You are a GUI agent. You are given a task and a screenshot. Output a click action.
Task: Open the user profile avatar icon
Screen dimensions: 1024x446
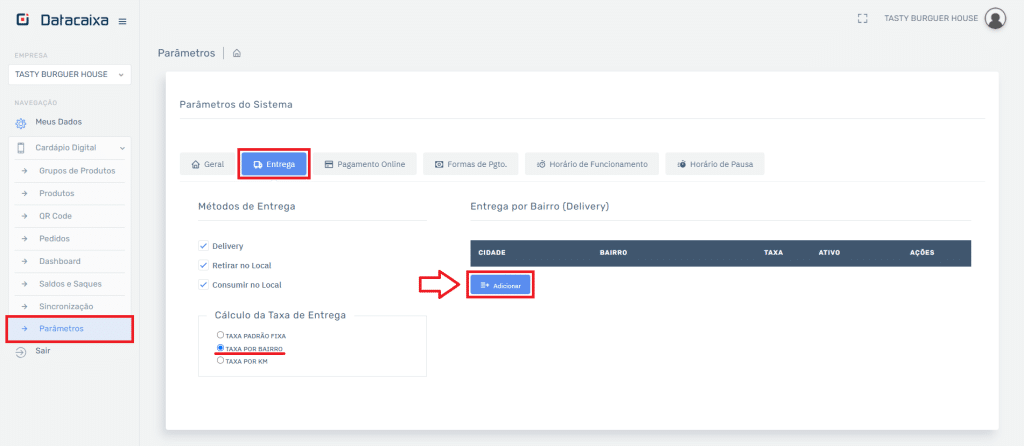point(994,18)
